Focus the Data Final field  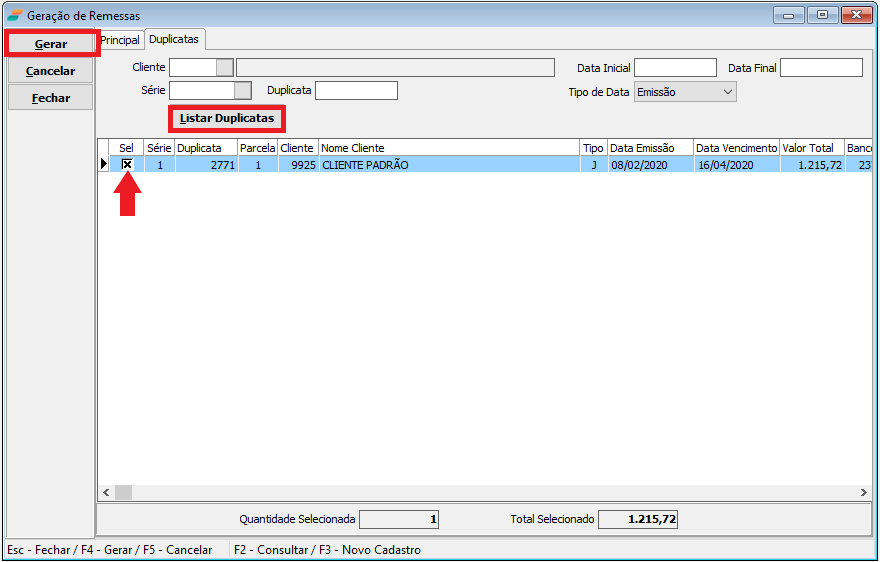[x=820, y=68]
